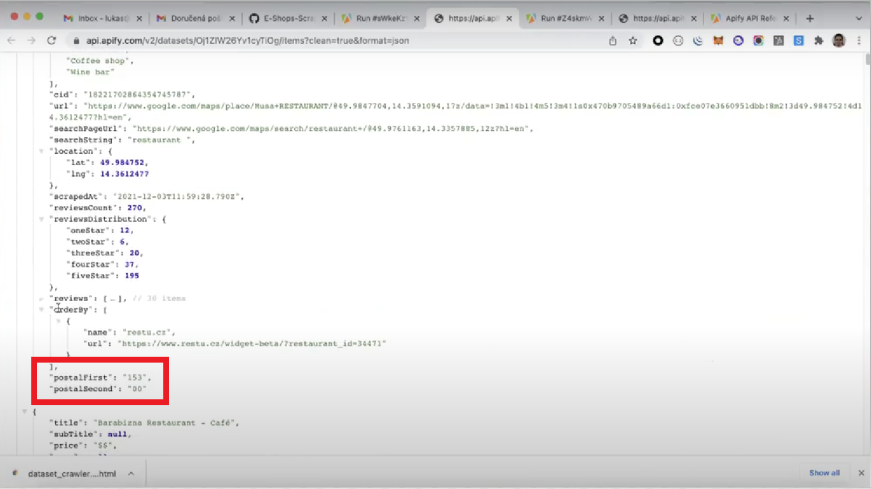Open a new browser tab

(810, 18)
